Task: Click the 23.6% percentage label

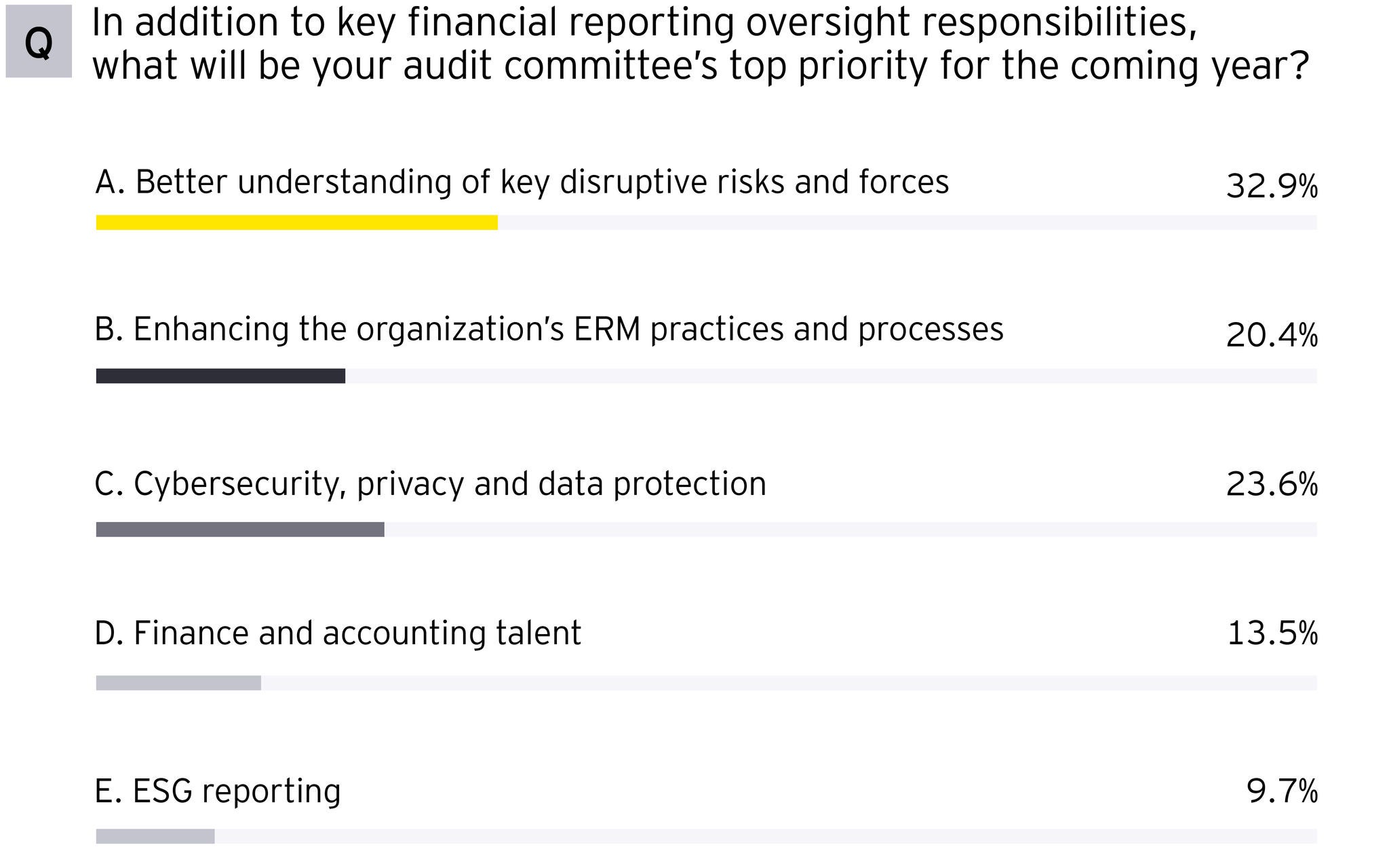Action: [1272, 485]
